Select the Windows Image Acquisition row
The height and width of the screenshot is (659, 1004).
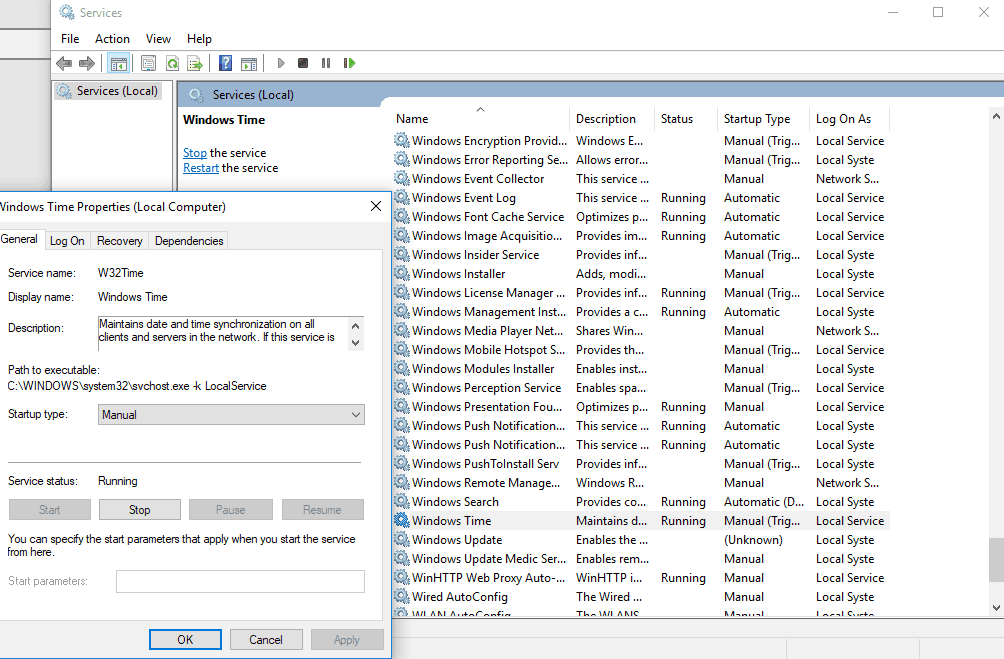tap(640, 236)
